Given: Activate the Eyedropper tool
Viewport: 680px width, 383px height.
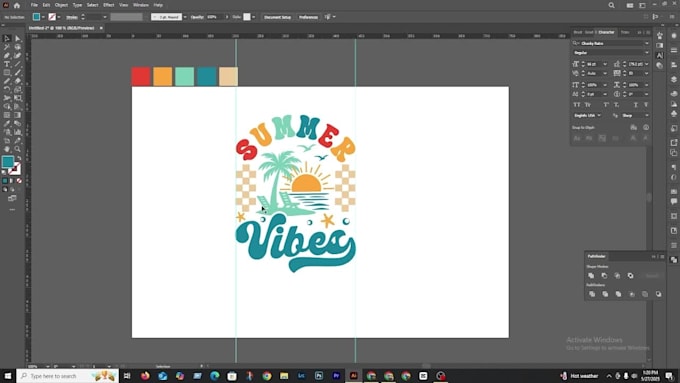Looking at the screenshot, I should coord(7,124).
